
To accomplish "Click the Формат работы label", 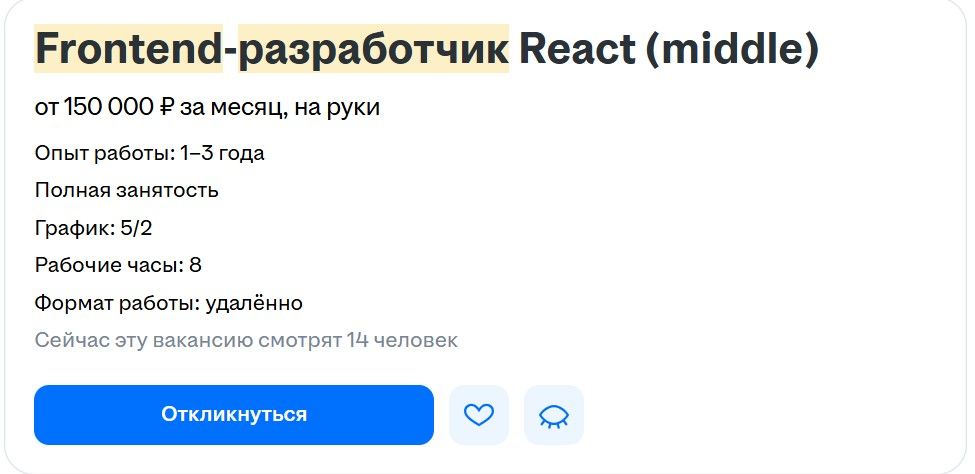I will (118, 304).
